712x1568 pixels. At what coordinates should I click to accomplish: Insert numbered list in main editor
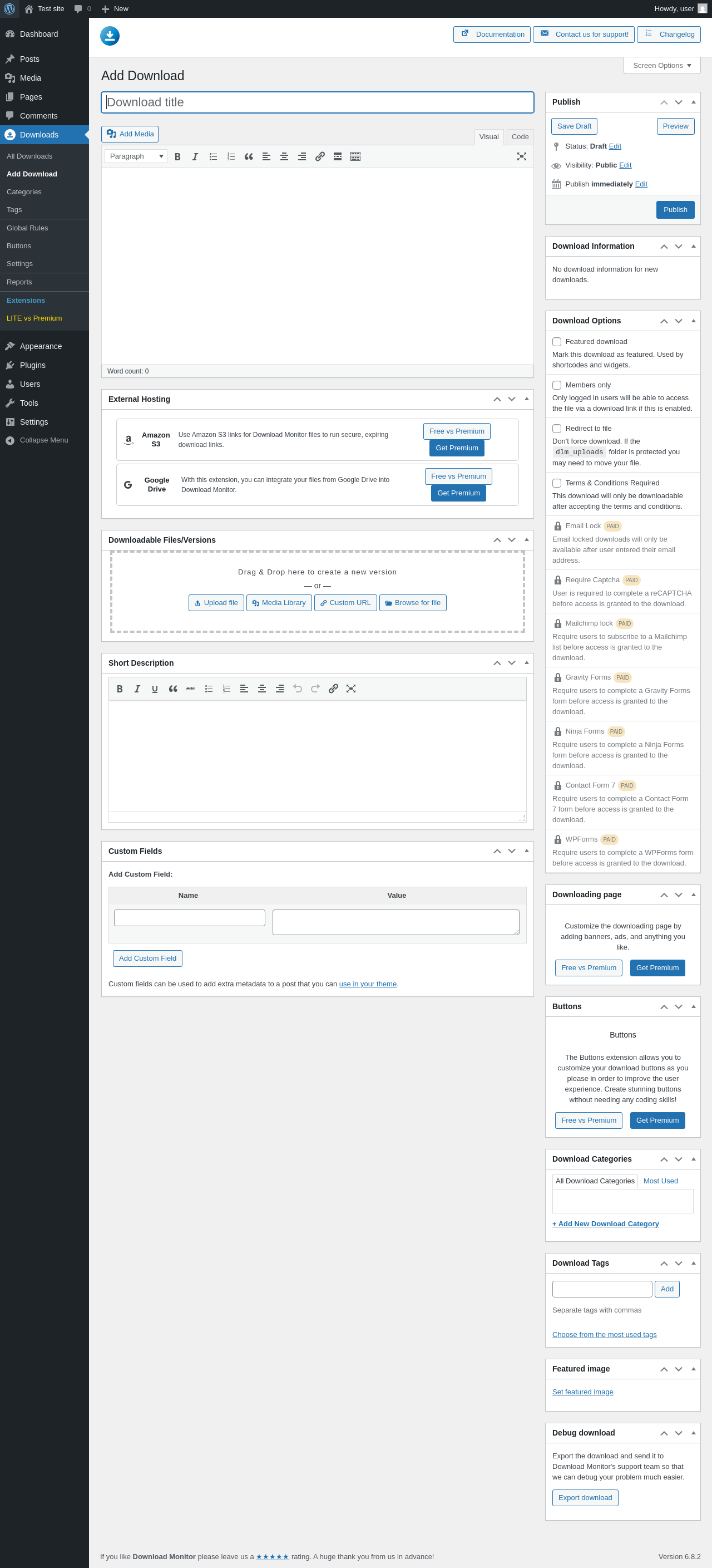(231, 156)
